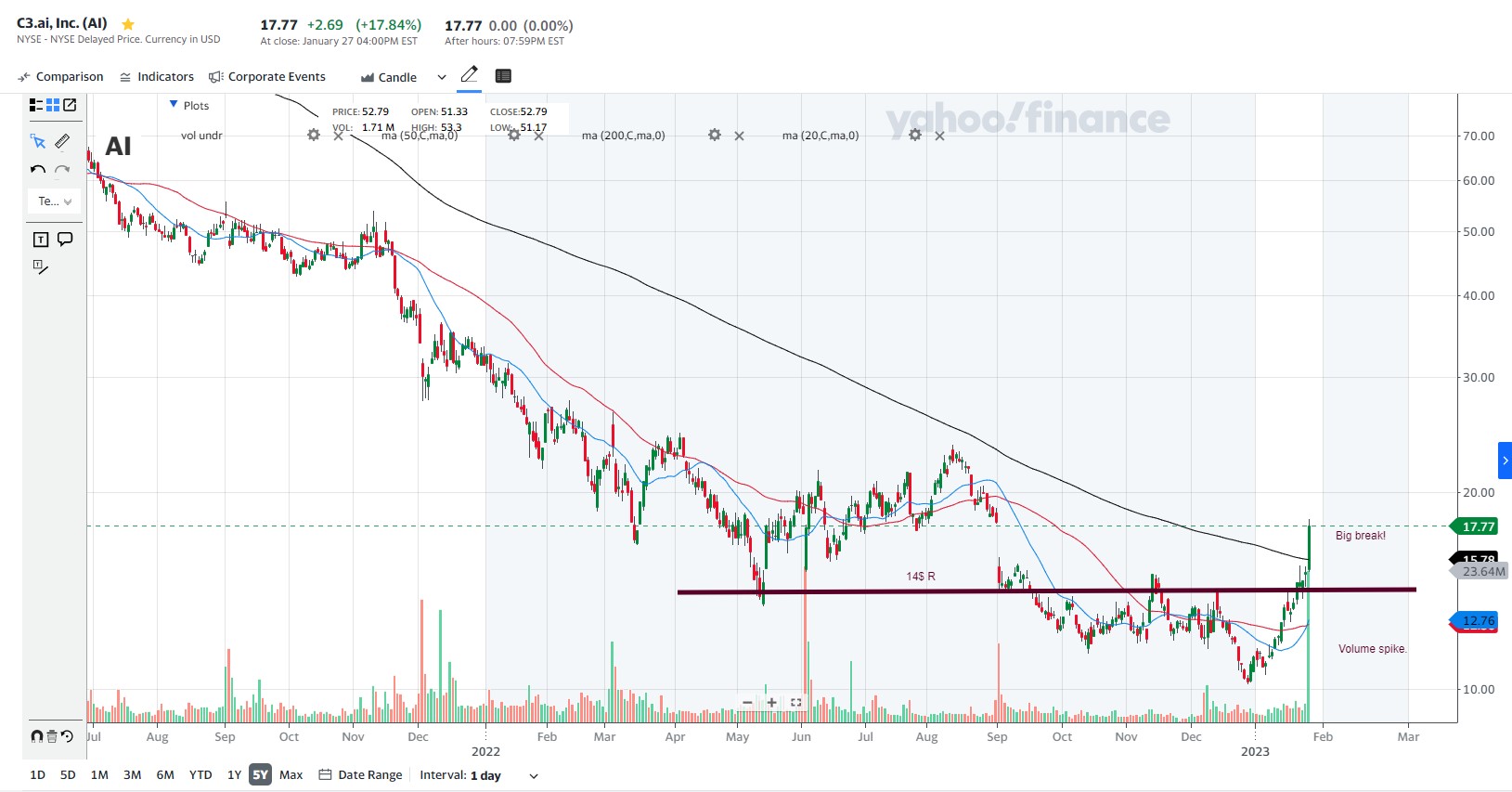Image resolution: width=1512 pixels, height=792 pixels.
Task: Clear all drawings with trash icon
Action: tap(52, 736)
